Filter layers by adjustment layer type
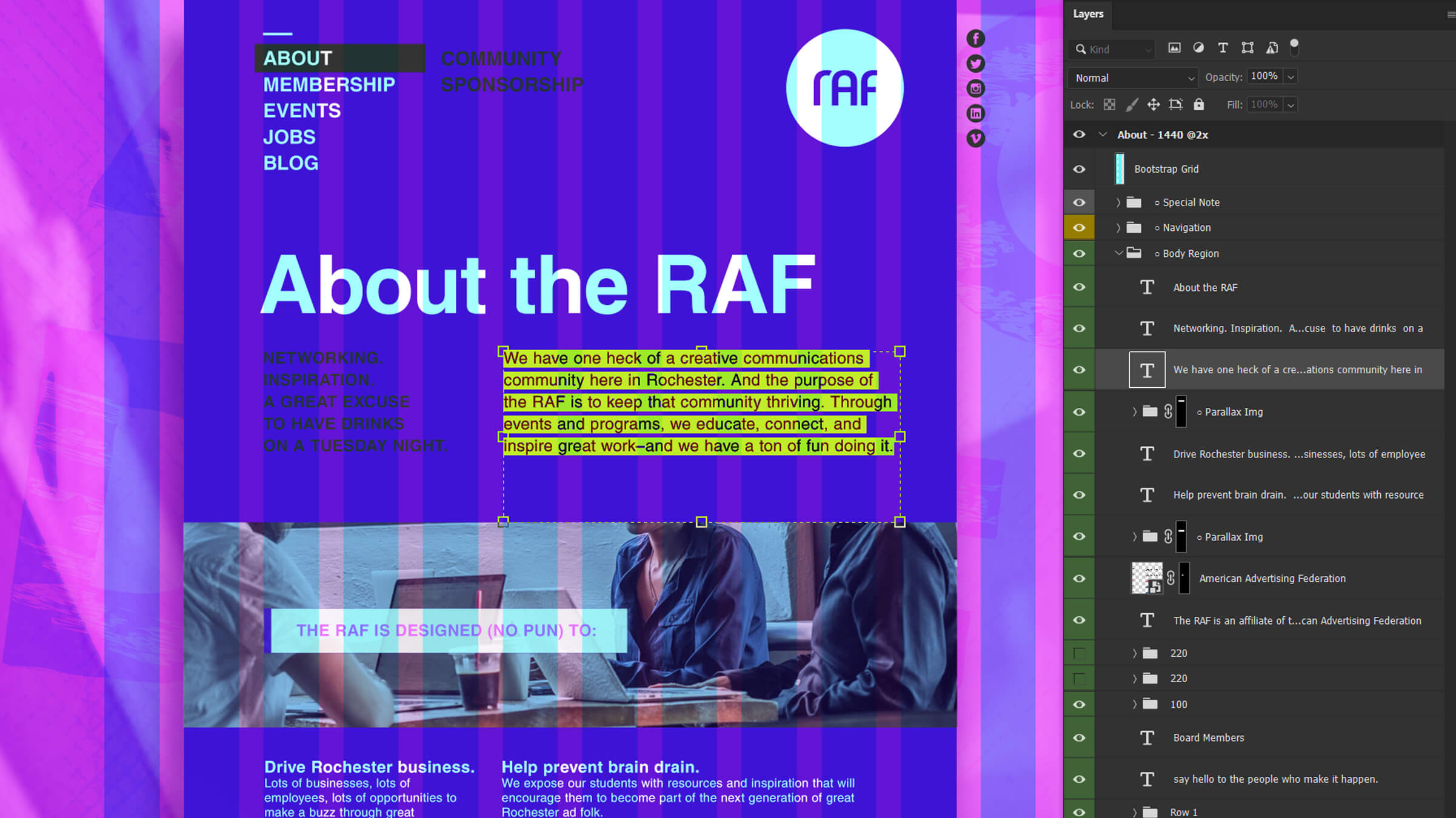1456x818 pixels. tap(1198, 48)
